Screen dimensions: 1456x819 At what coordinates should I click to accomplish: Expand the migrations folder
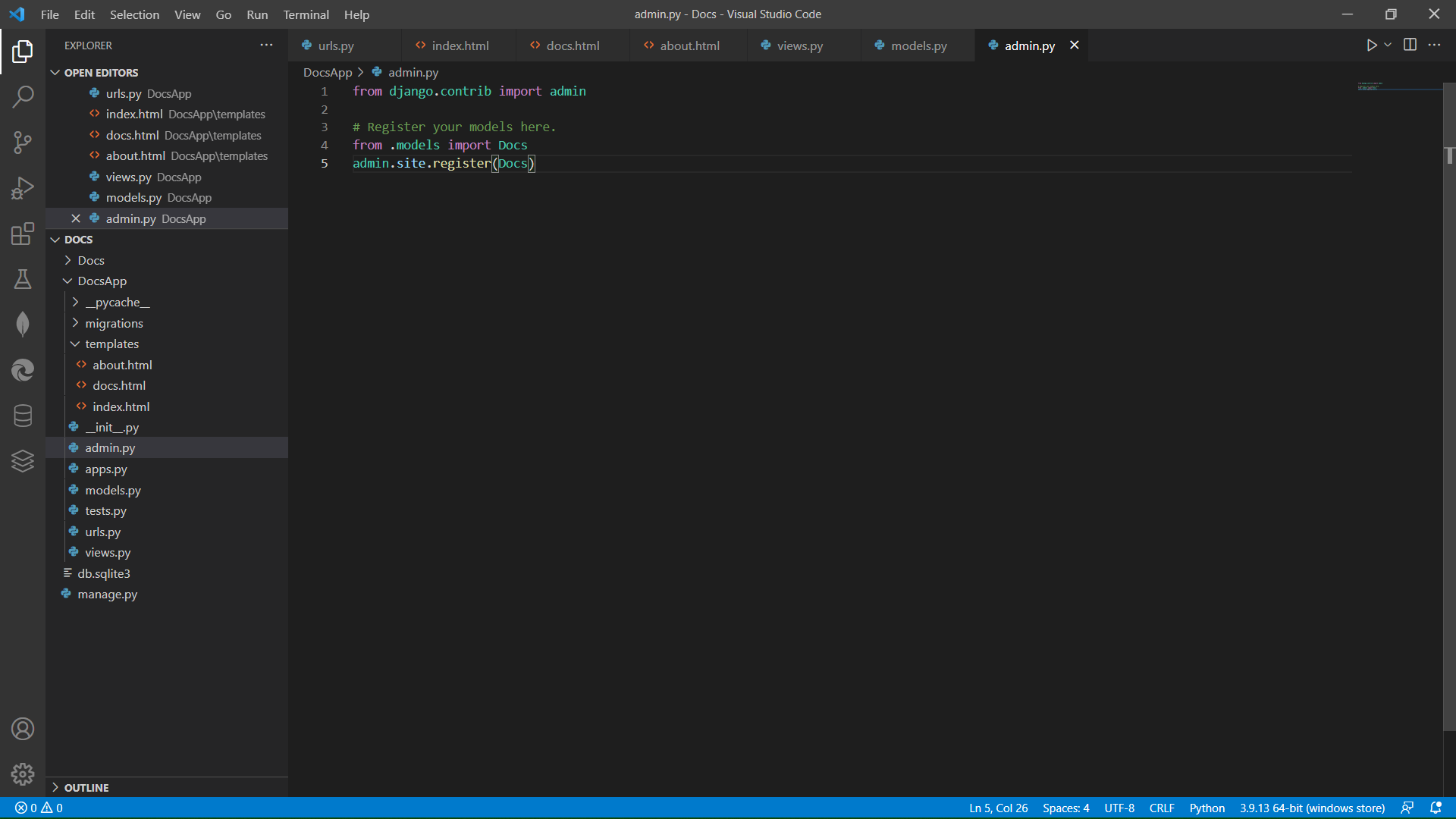(114, 323)
